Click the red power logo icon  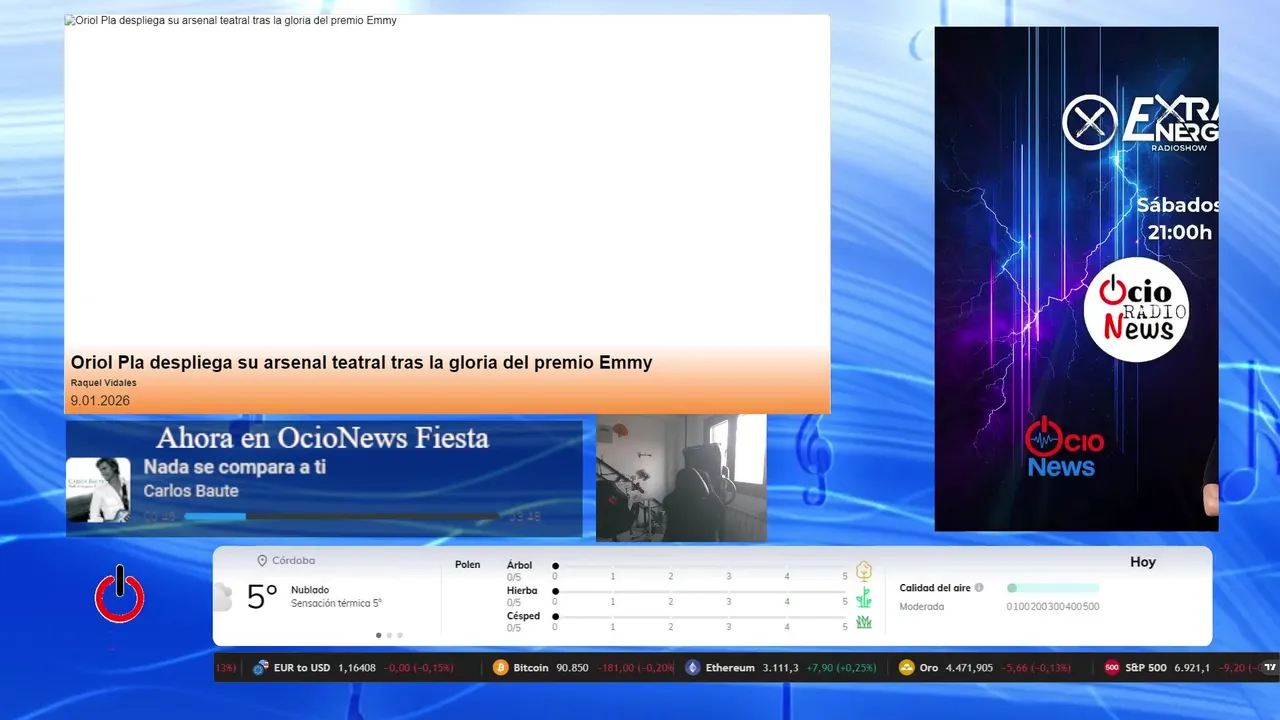pos(120,595)
